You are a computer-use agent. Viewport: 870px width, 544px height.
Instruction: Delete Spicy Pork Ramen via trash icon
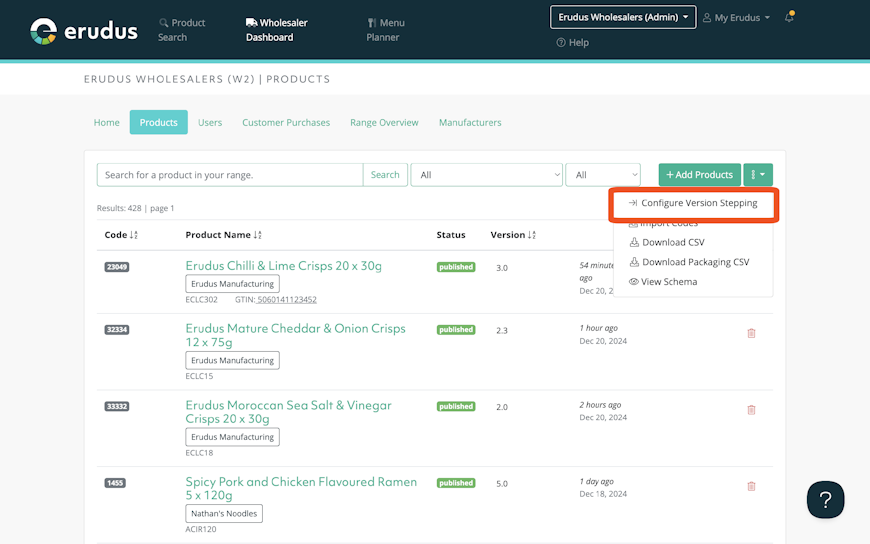pos(751,486)
